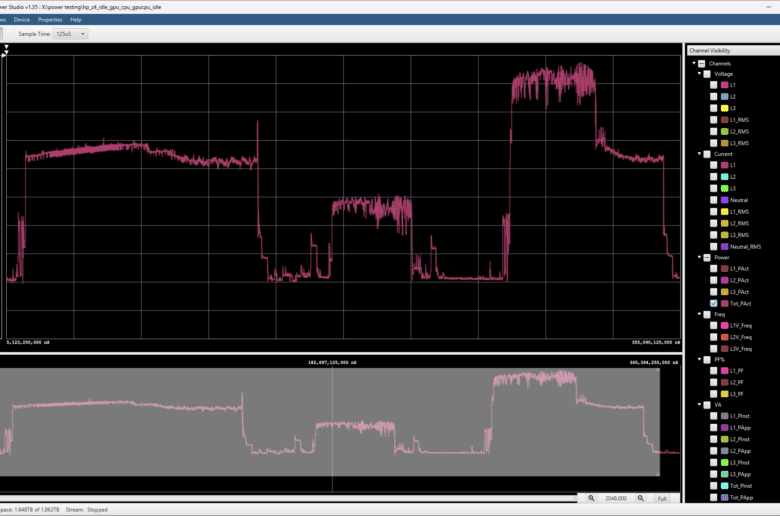The height and width of the screenshot is (516, 780).
Task: Open the Help menu
Action: (76, 19)
